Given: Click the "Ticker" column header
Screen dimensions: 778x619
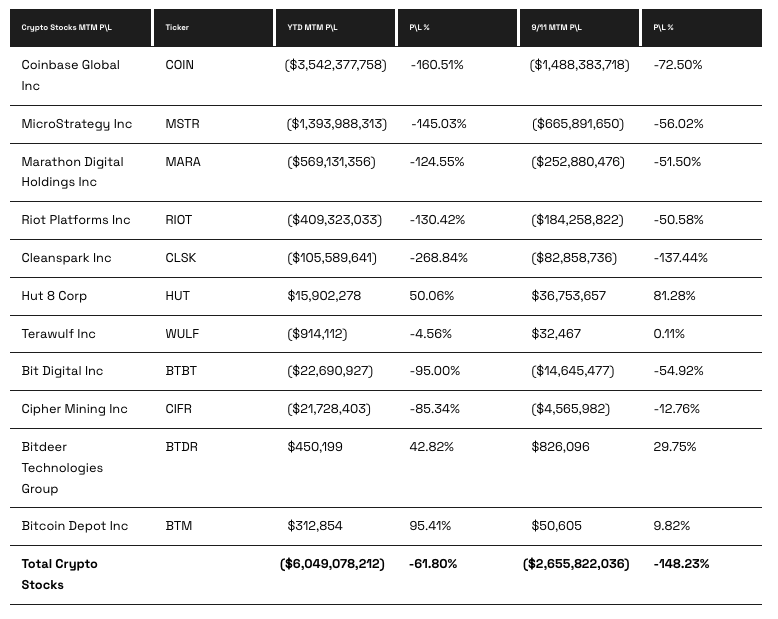Looking at the screenshot, I should [x=177, y=27].
